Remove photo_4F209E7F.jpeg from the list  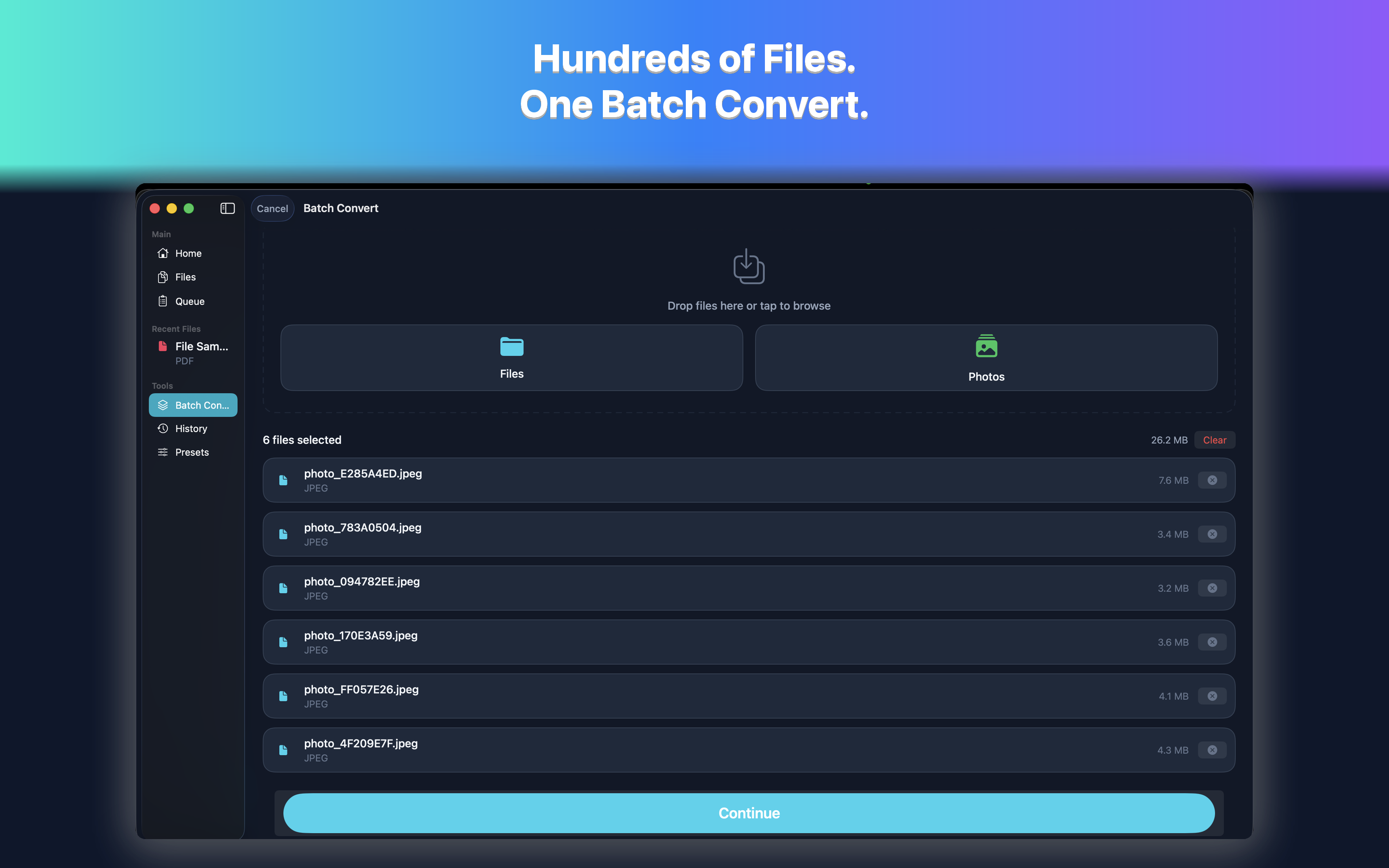coord(1212,750)
